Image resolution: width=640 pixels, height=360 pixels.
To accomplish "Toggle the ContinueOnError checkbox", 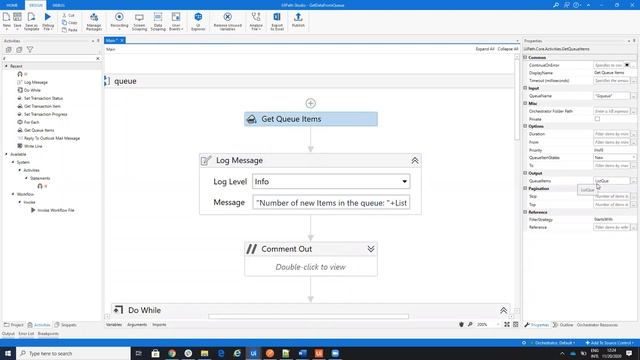I will (x=627, y=65).
